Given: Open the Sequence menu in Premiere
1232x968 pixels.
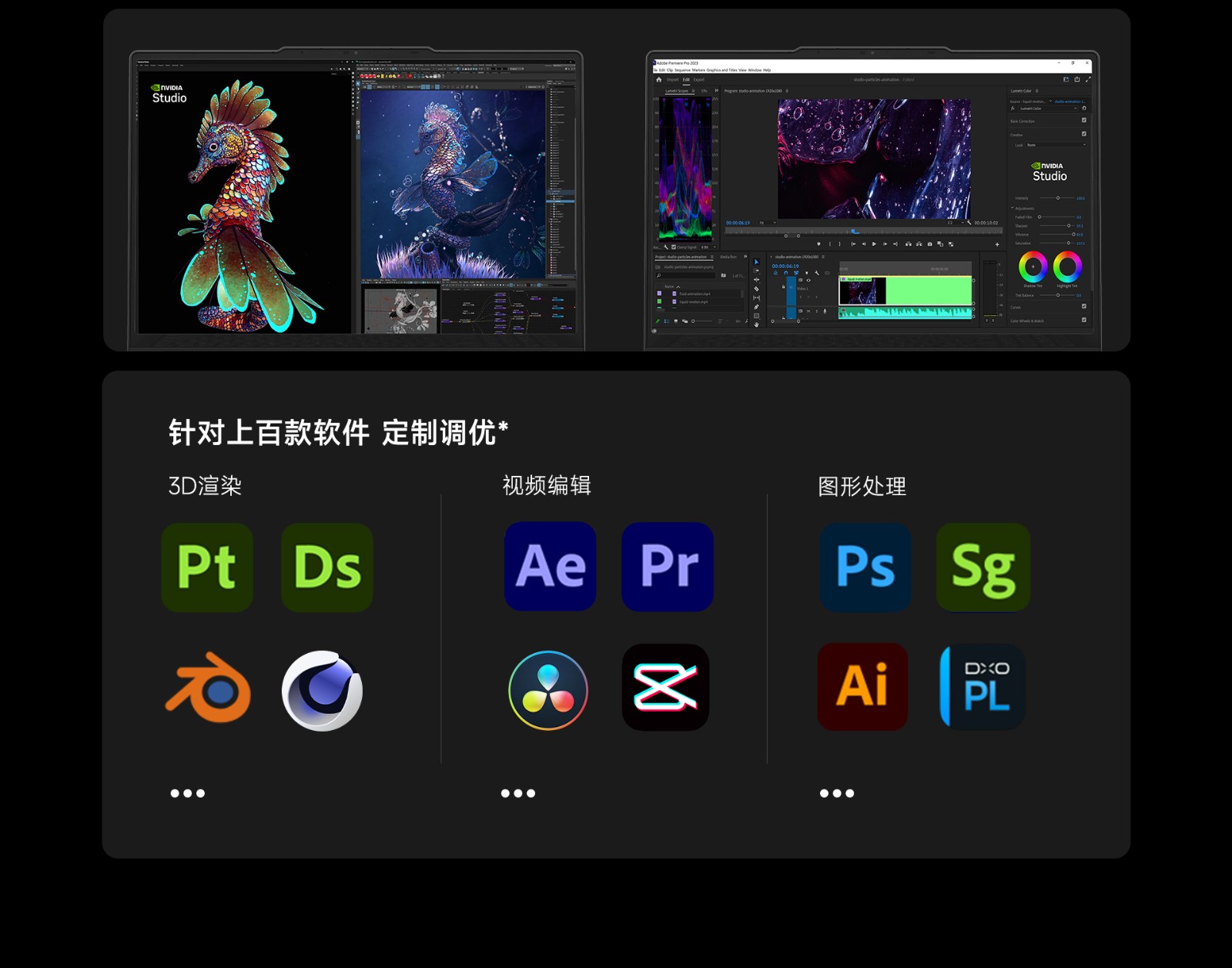Looking at the screenshot, I should tap(682, 70).
